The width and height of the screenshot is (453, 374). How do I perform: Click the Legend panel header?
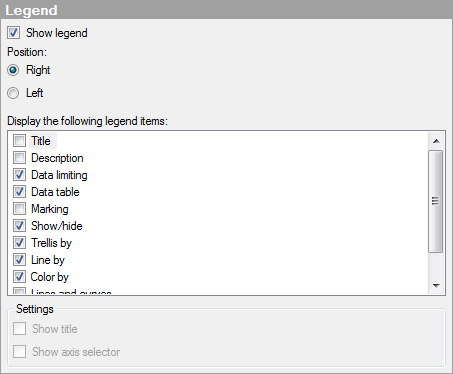[226, 10]
